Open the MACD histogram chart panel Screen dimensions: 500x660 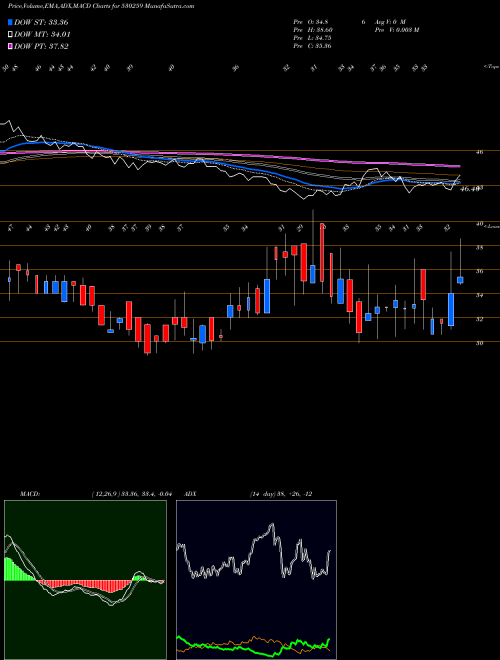coord(85,580)
